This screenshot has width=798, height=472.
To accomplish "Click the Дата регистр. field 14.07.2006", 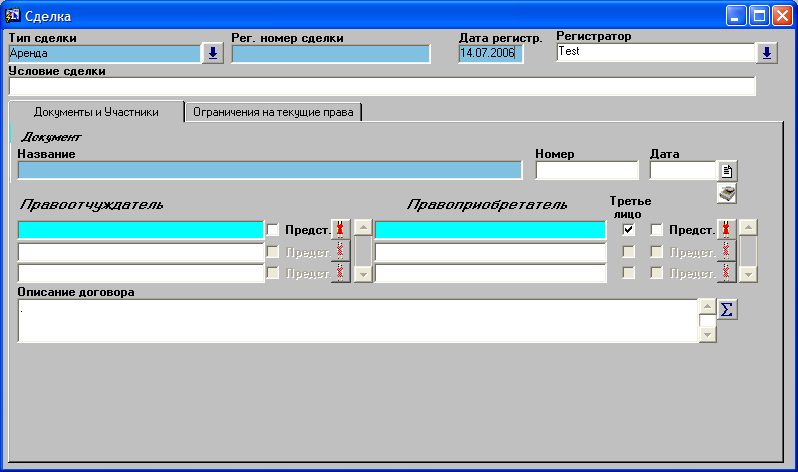I will point(491,53).
